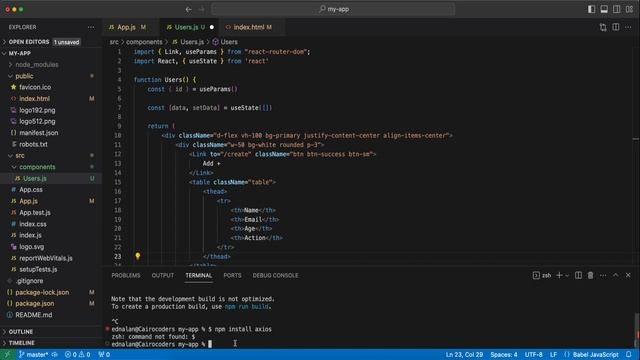
Task: Open logo192.png file
Action: 37,110
